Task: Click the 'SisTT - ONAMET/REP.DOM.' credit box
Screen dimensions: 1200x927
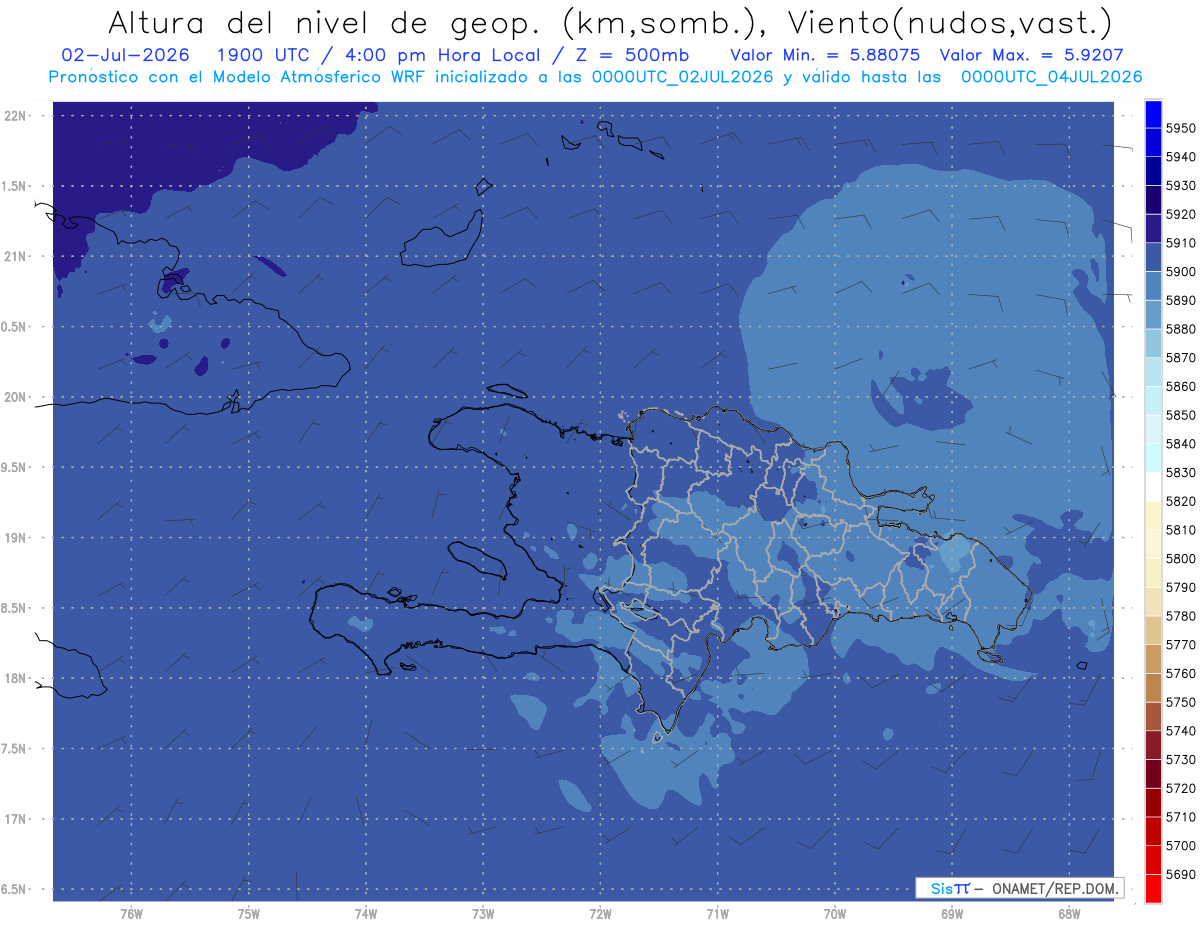Action: click(1019, 888)
